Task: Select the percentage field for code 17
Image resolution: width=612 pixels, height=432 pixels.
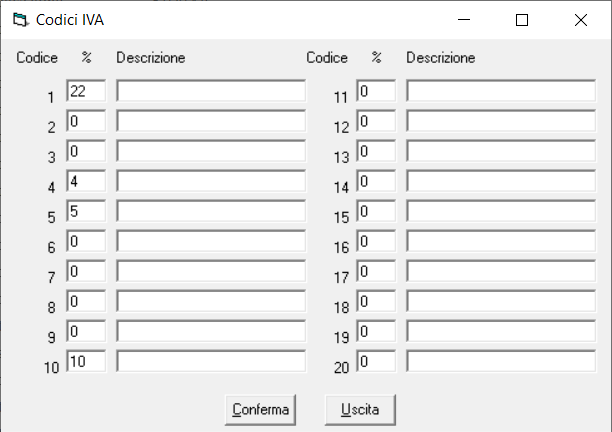Action: click(x=376, y=271)
